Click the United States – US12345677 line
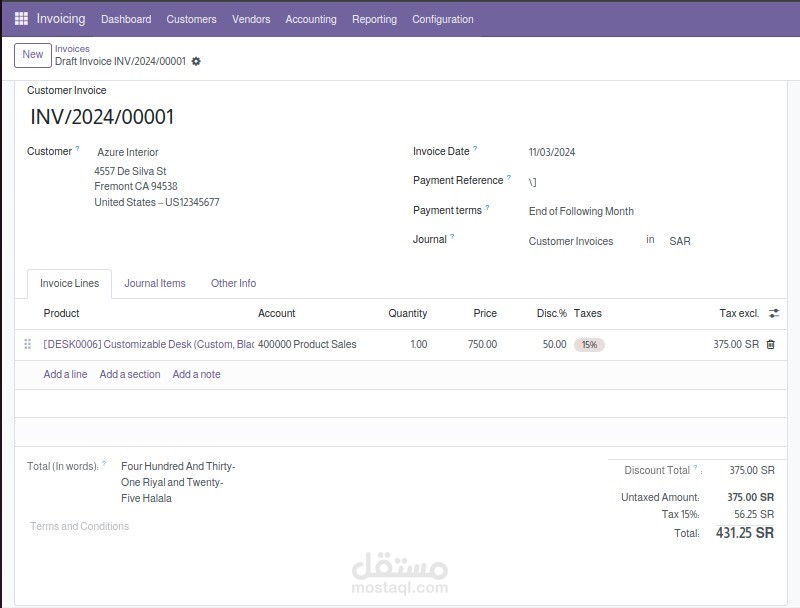 point(157,202)
